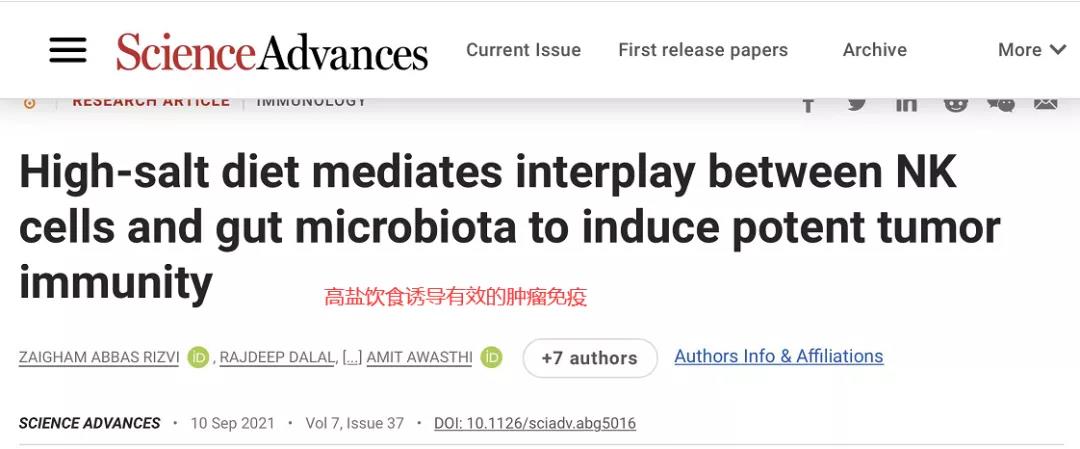Screen dimensions: 1080x449
Task: Expand the More dropdown menu
Action: pyautogui.click(x=1032, y=50)
